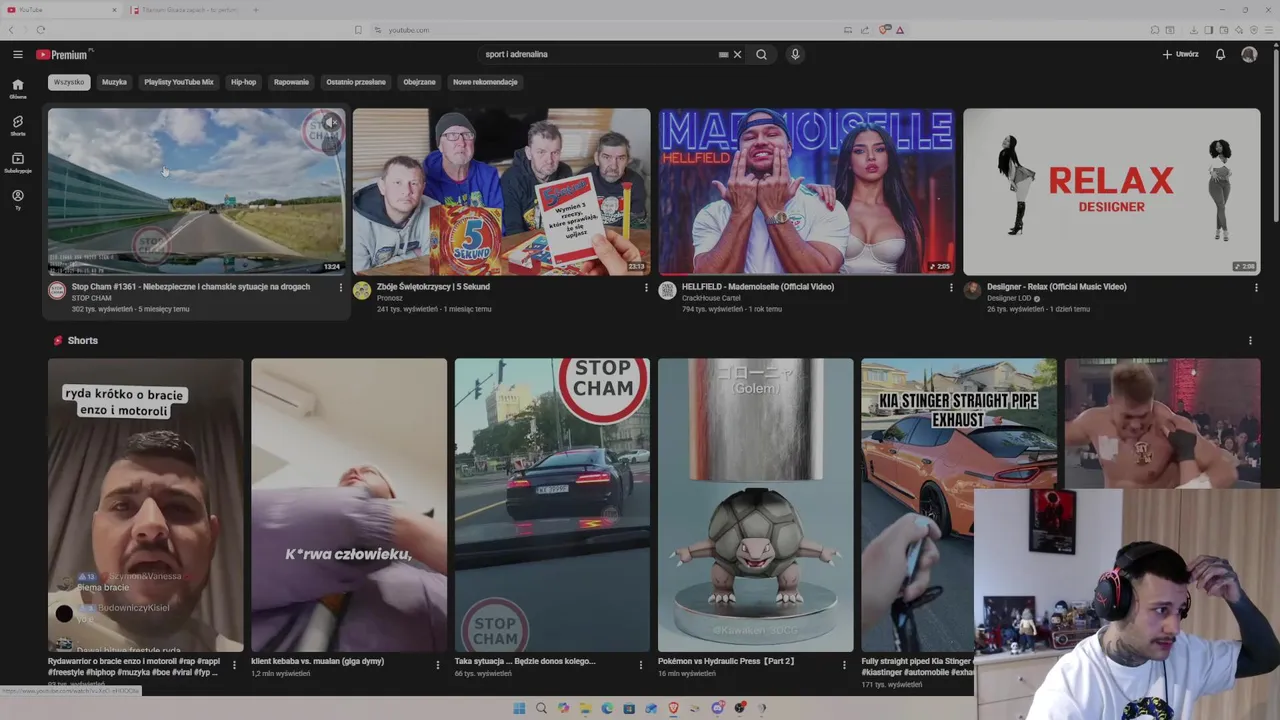Open the on-screen keyboard icon in search box
This screenshot has height=720, width=1280.
coord(723,54)
